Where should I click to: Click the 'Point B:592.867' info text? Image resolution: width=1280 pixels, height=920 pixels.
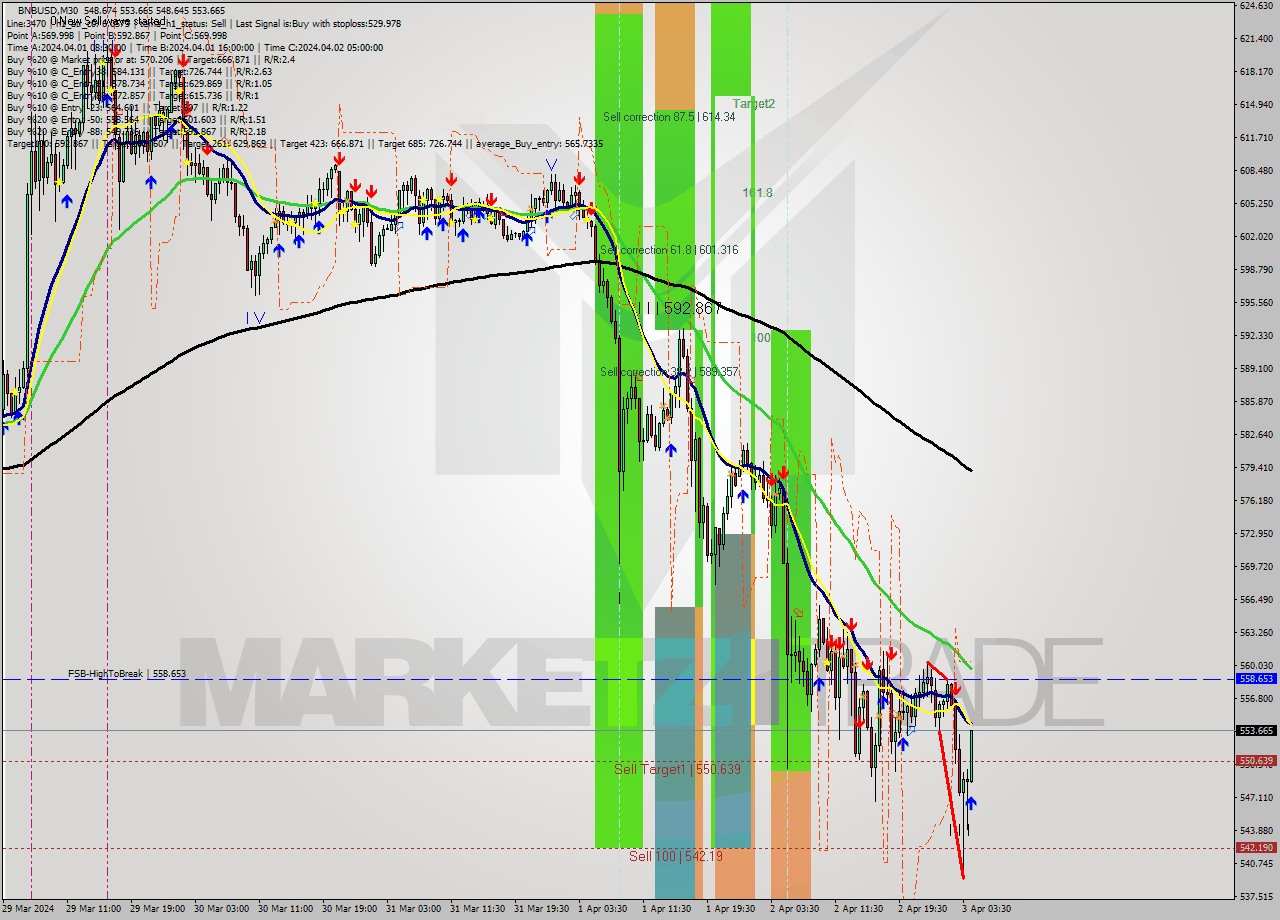click(x=119, y=35)
